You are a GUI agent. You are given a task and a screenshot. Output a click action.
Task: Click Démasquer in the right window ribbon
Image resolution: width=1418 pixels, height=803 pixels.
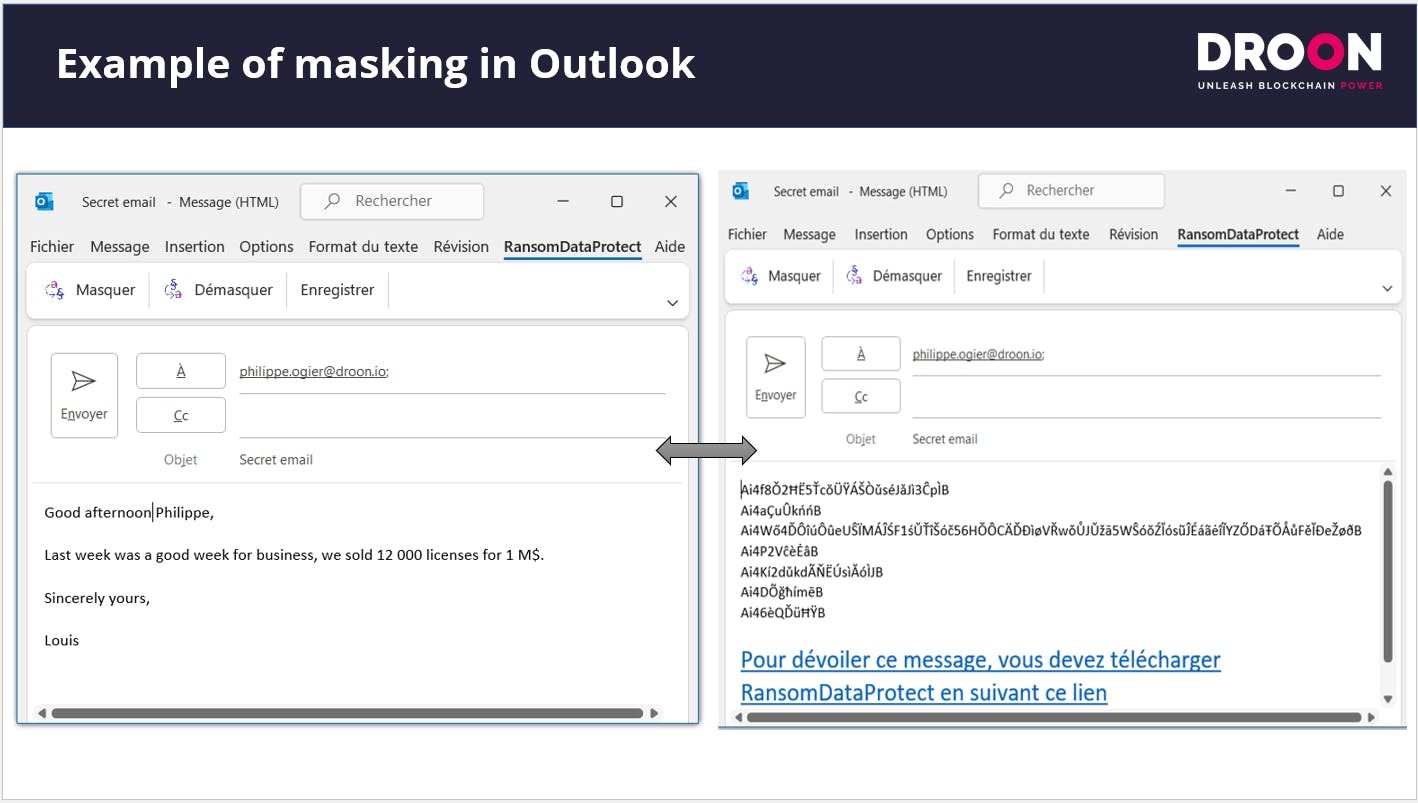[x=894, y=276]
